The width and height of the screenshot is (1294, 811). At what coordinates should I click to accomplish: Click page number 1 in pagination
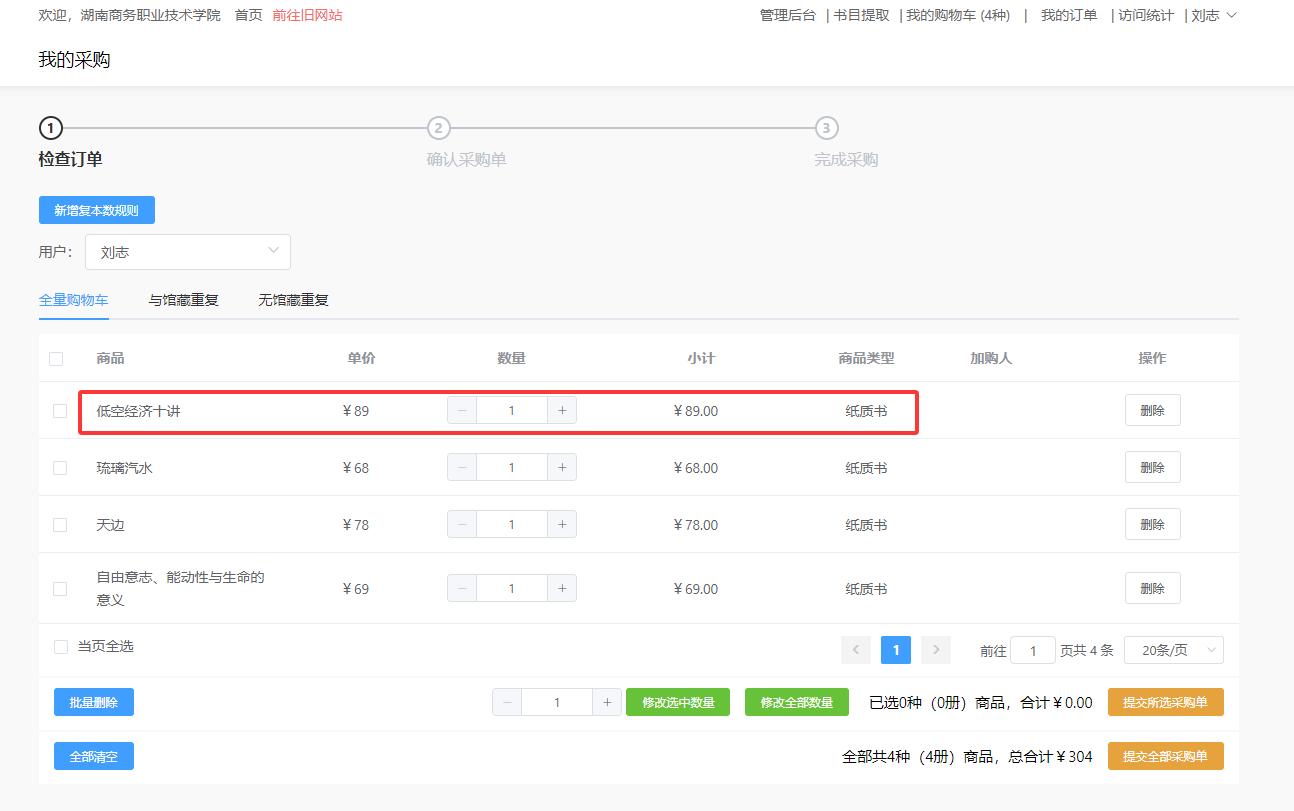click(895, 649)
